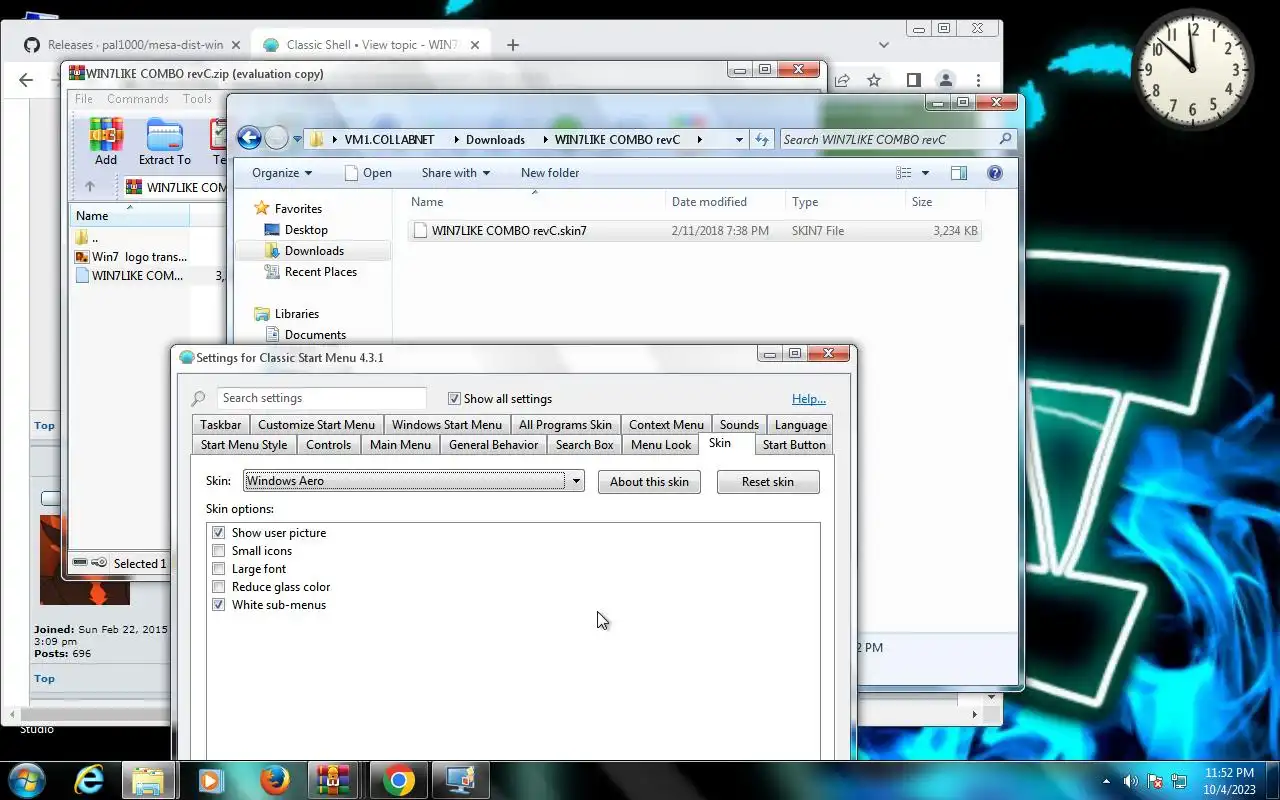Expand the Share with dropdown
The height and width of the screenshot is (800, 1280).
(x=456, y=173)
